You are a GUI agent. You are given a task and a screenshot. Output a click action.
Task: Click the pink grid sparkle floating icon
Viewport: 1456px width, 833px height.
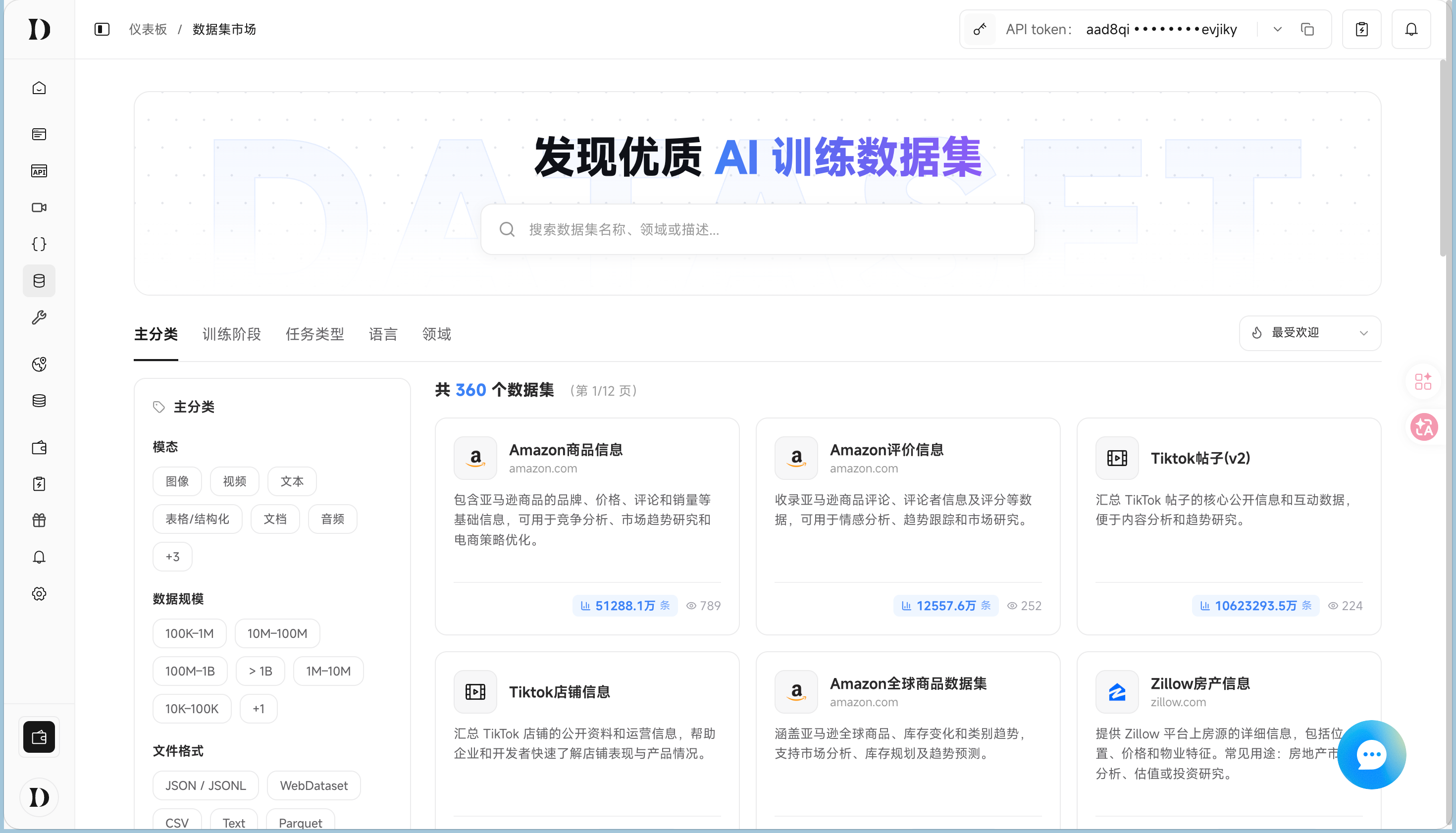pyautogui.click(x=1423, y=382)
